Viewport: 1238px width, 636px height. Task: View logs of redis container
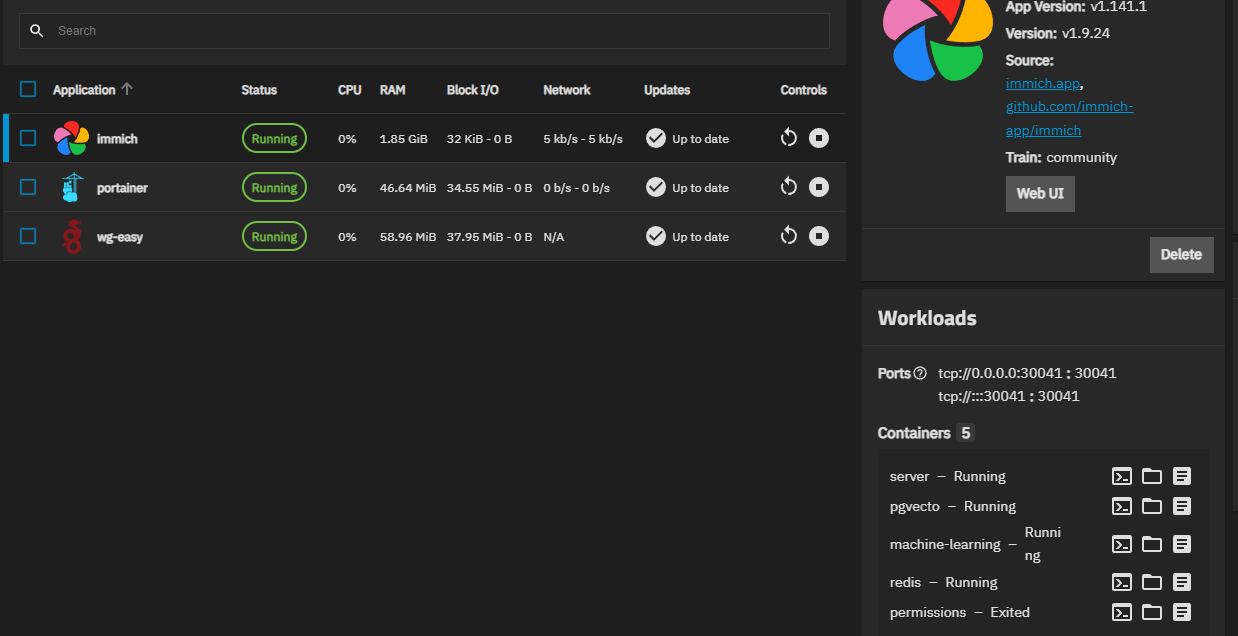(1182, 582)
